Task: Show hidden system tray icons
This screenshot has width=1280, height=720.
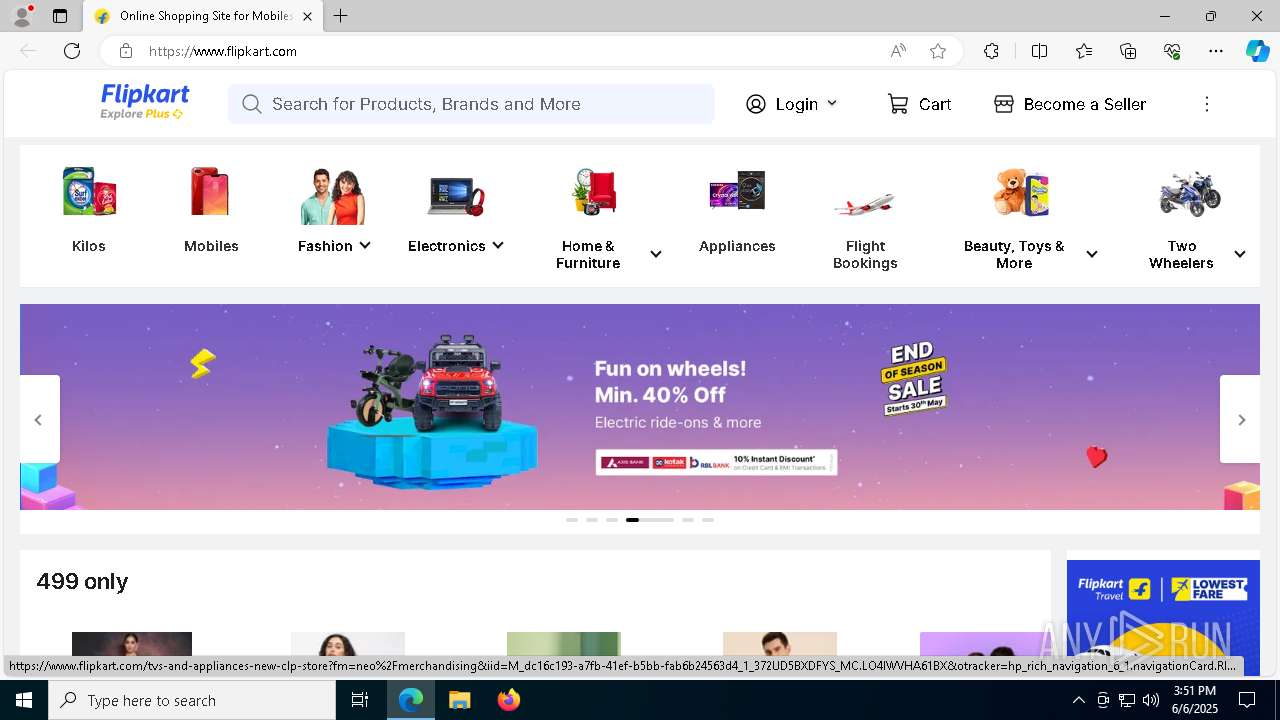Action: click(1078, 700)
